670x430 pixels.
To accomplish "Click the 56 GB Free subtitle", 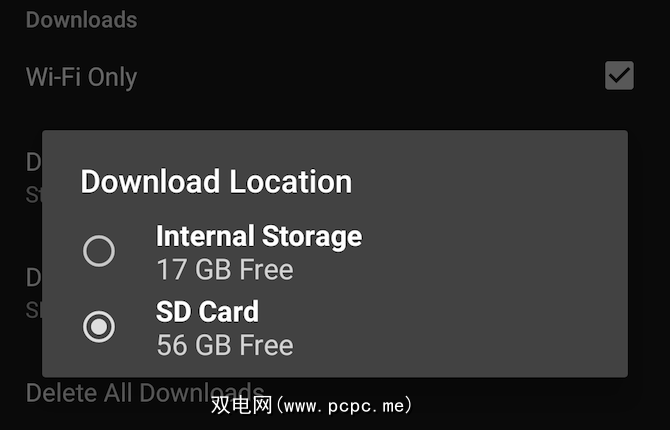I will pyautogui.click(x=225, y=345).
